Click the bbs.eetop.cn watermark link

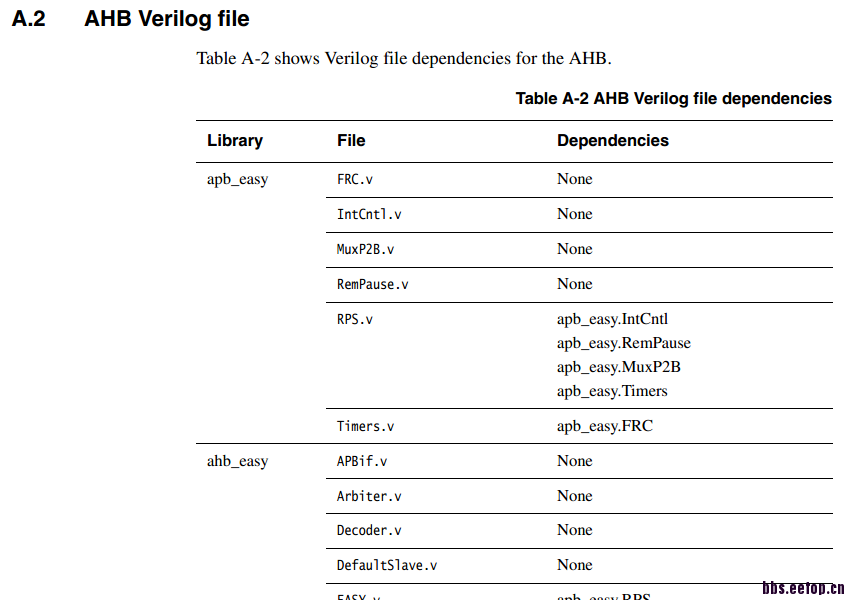[x=803, y=588]
